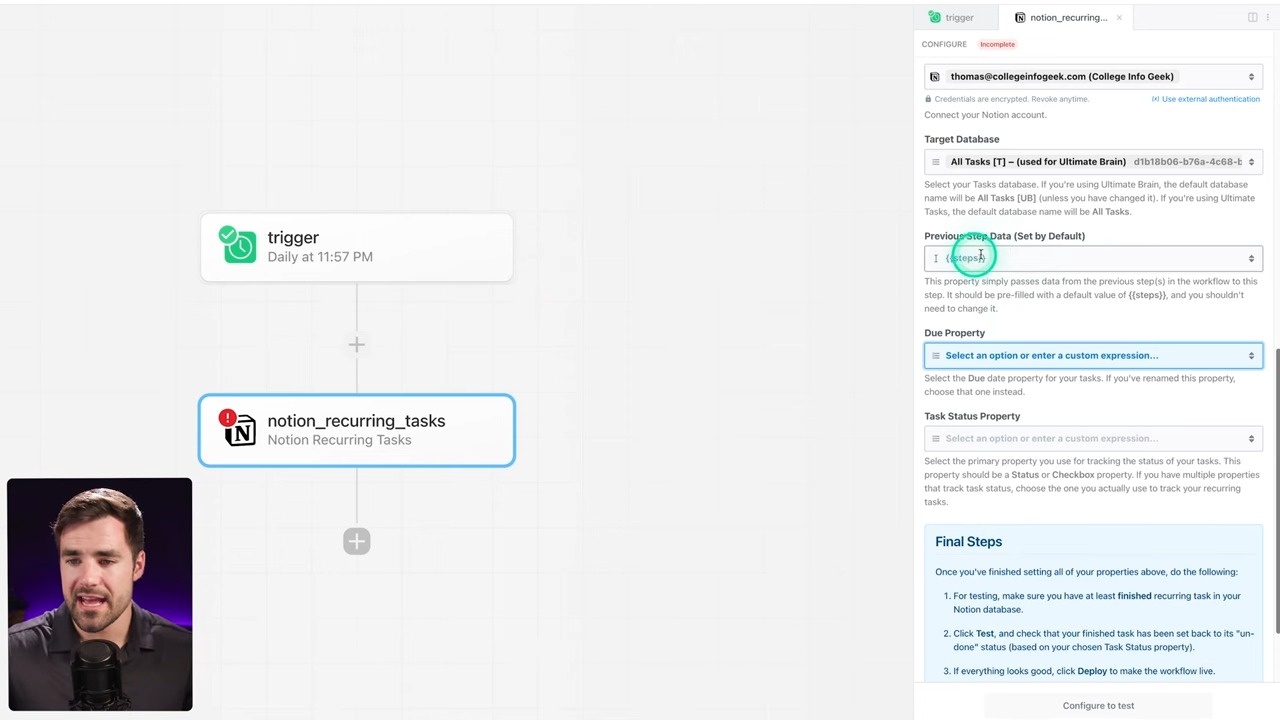Close the notion_recurring tab
Viewport: 1280px width, 720px height.
coord(1119,17)
